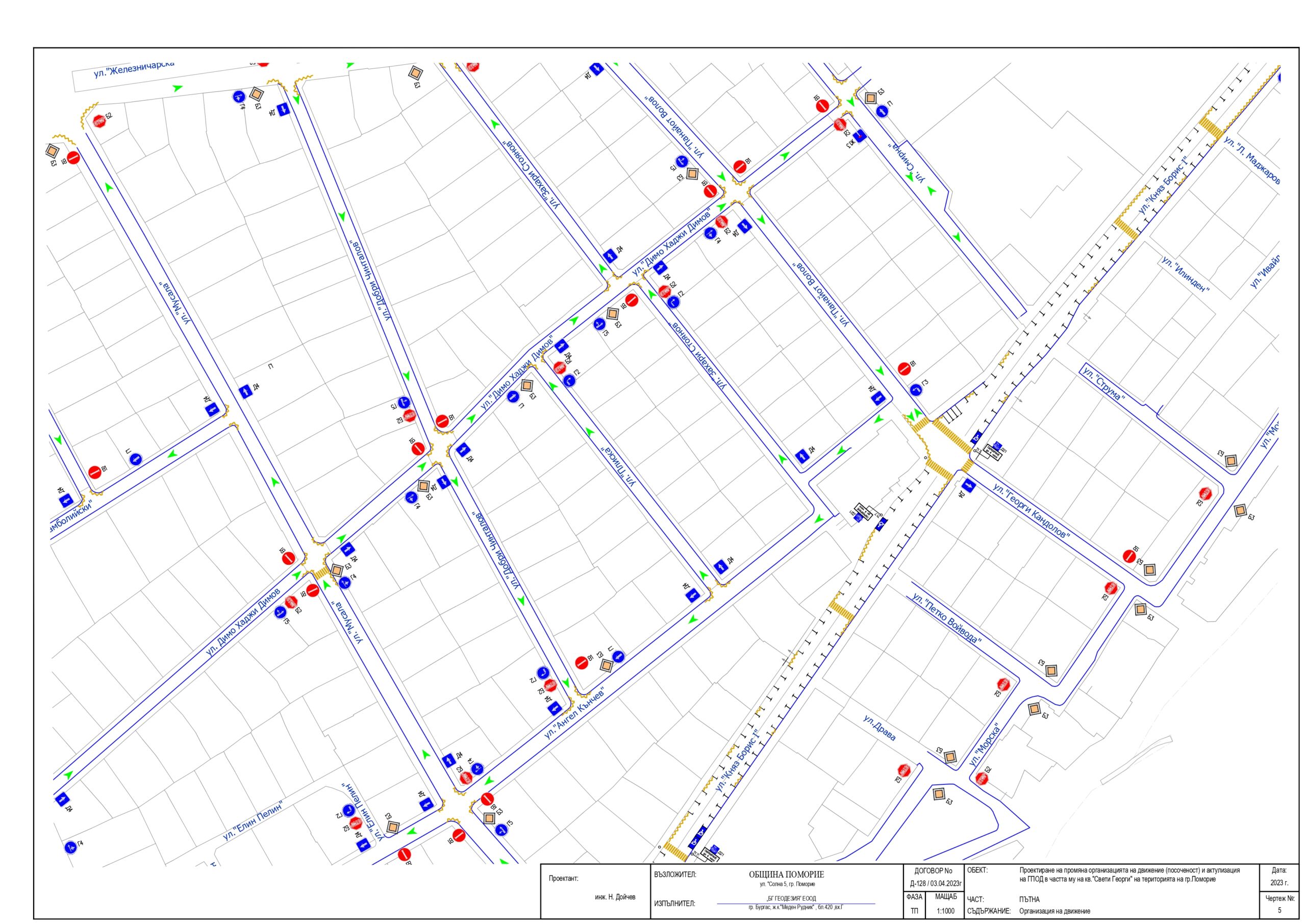Select the ул."Струма" street label
The image size is (1306, 924).
[x=1103, y=385]
